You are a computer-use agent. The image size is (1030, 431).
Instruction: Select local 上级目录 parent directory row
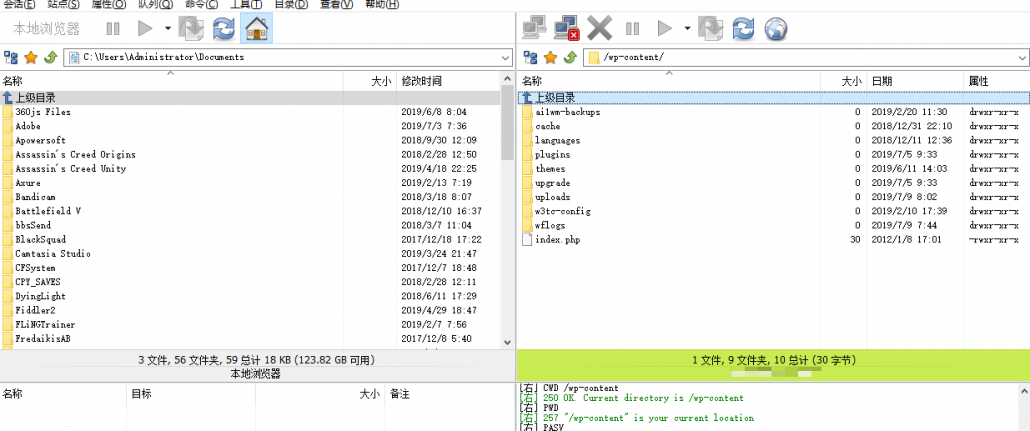pyautogui.click(x=250, y=98)
